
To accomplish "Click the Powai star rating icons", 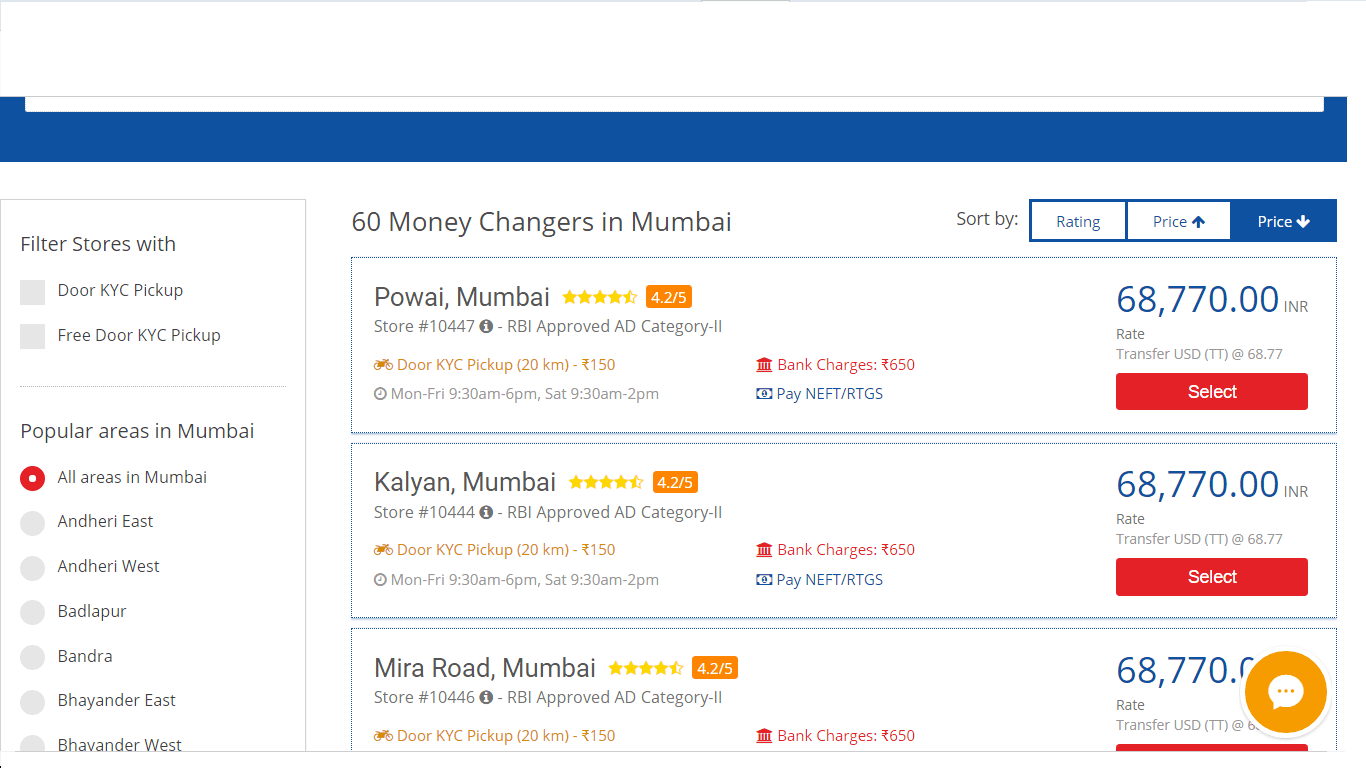I will [599, 297].
